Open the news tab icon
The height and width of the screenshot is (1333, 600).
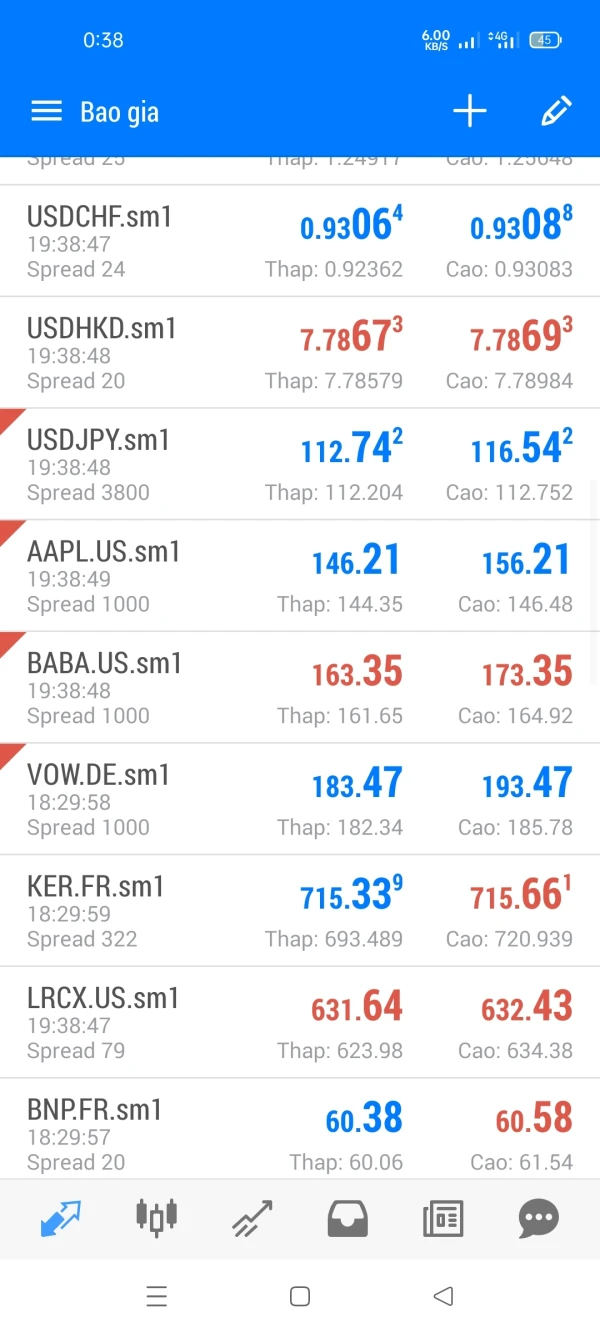(442, 1217)
